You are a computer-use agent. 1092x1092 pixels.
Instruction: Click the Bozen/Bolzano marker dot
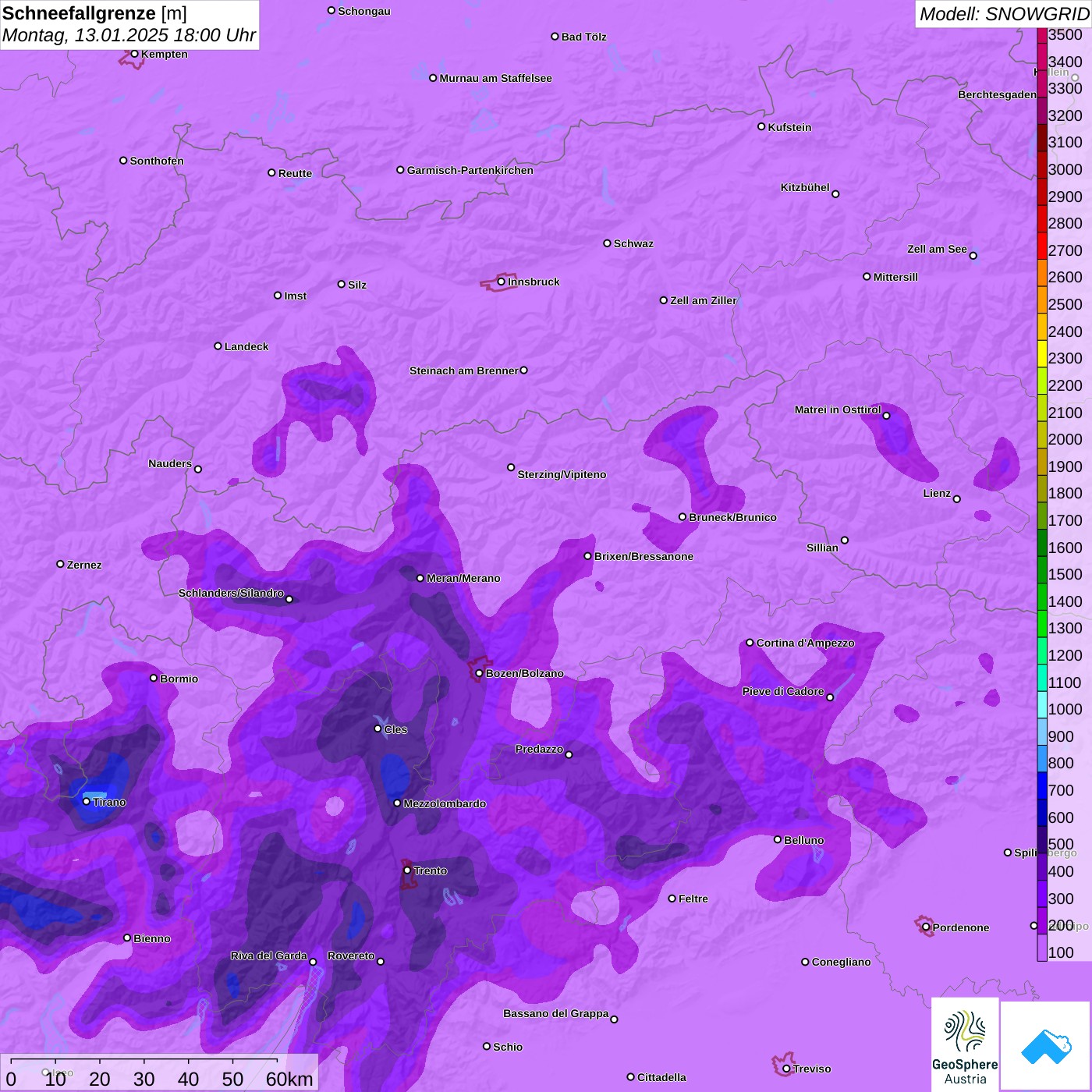(x=479, y=673)
